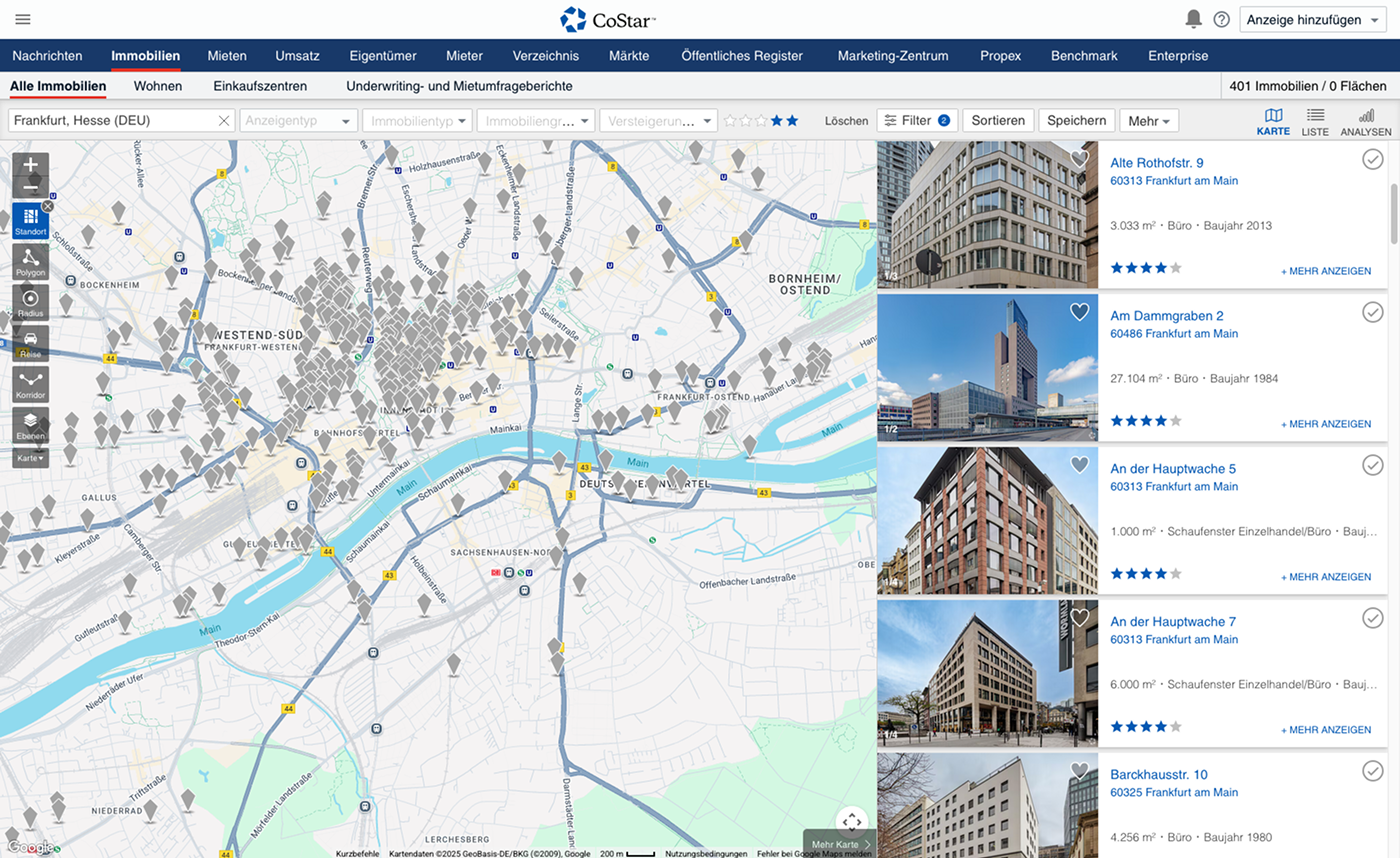
Task: Favorite An der Hauptwache 5 with heart
Action: coord(1079,465)
